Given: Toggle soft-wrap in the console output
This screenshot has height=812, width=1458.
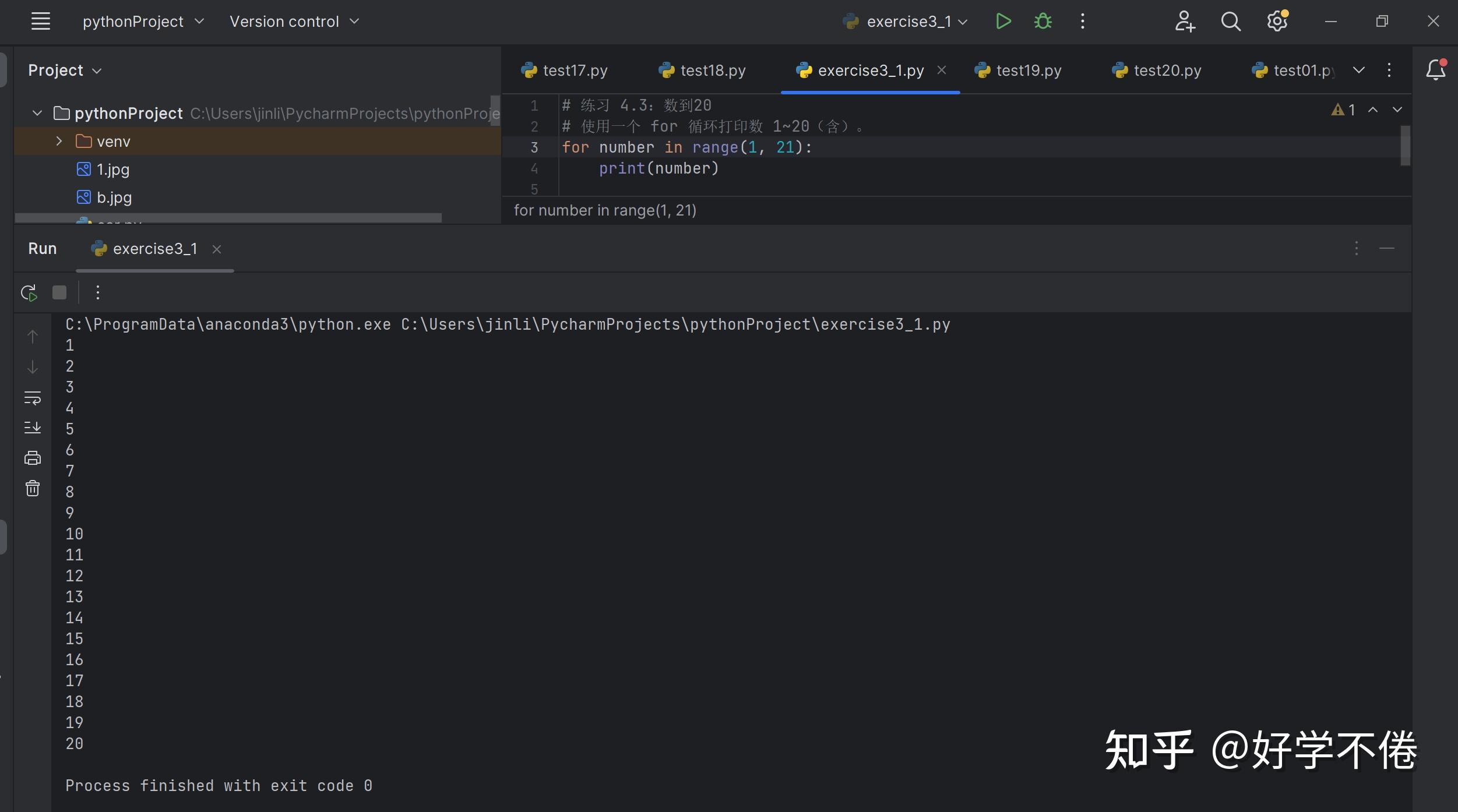Looking at the screenshot, I should [x=33, y=398].
